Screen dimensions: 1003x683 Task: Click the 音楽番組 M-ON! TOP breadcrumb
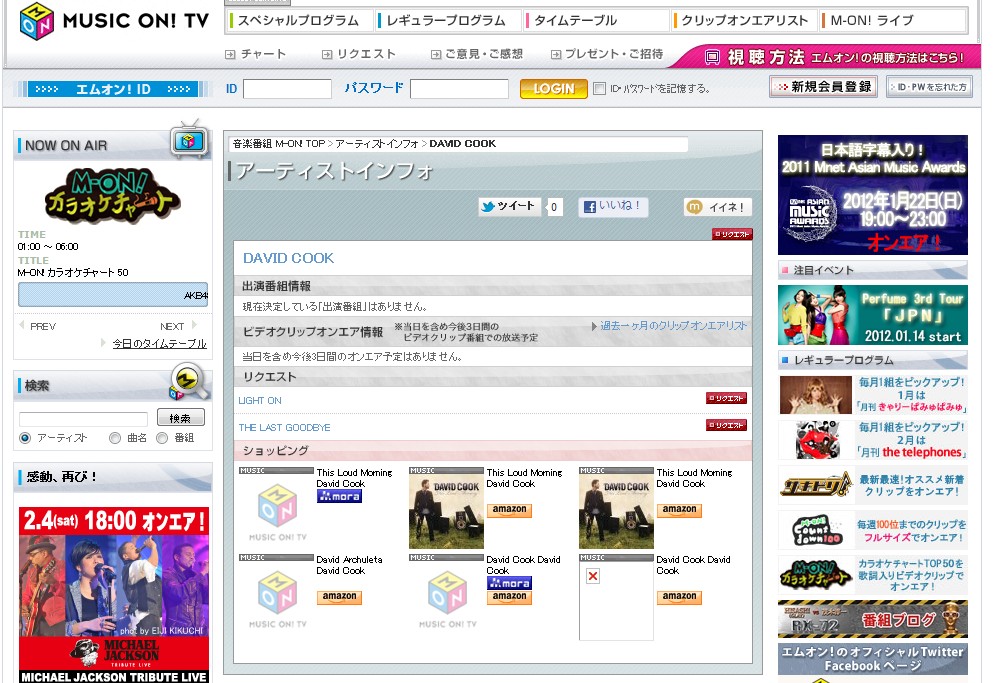click(x=279, y=144)
